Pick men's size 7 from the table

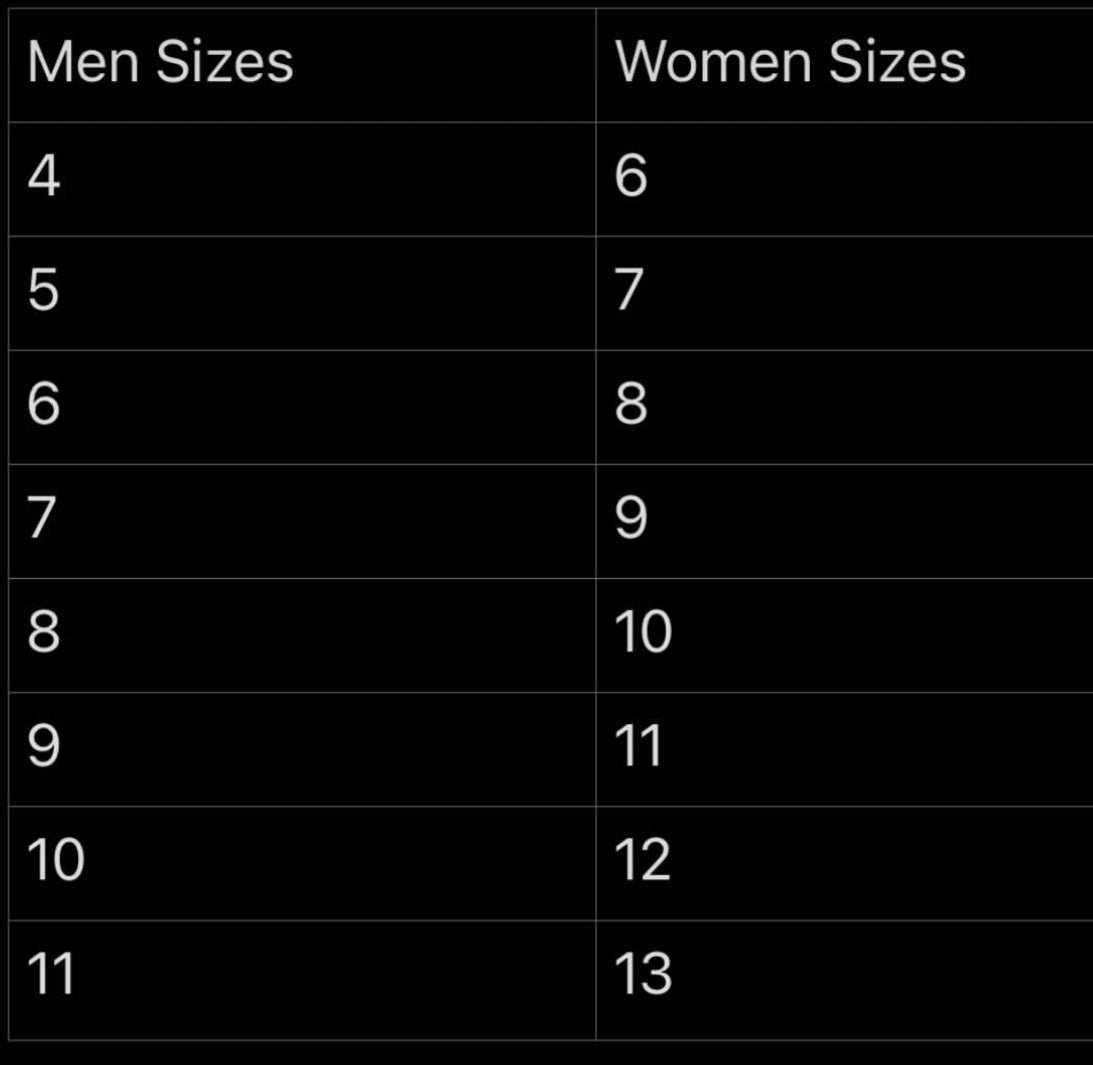(44, 519)
